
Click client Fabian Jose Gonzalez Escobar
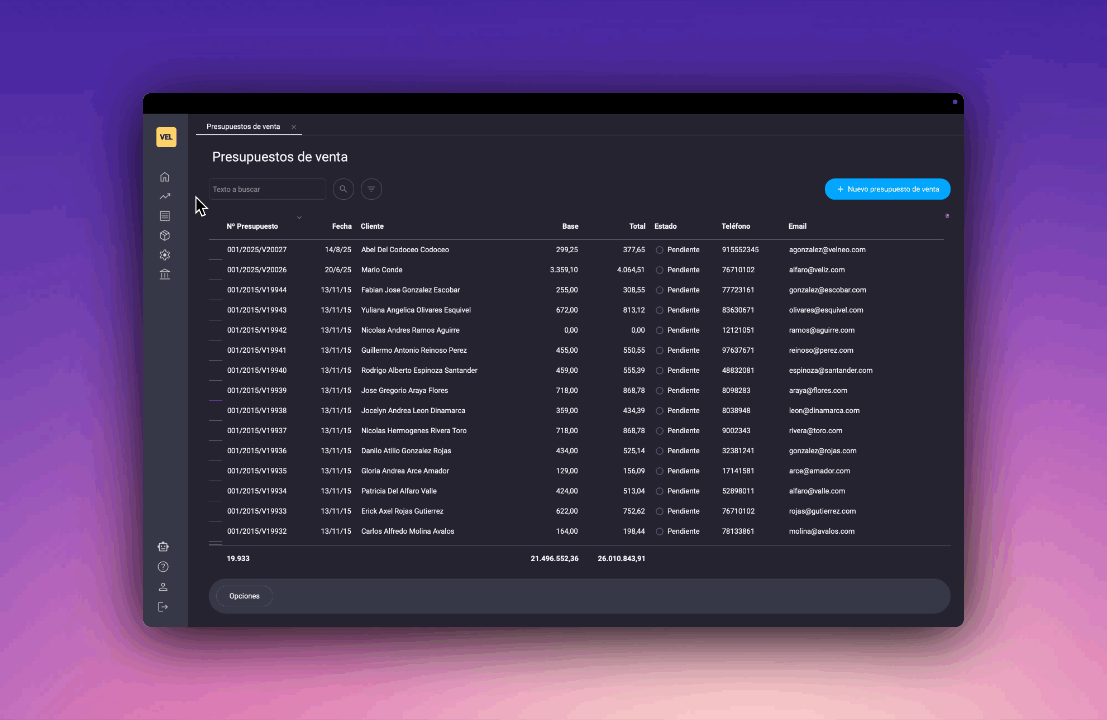point(410,290)
